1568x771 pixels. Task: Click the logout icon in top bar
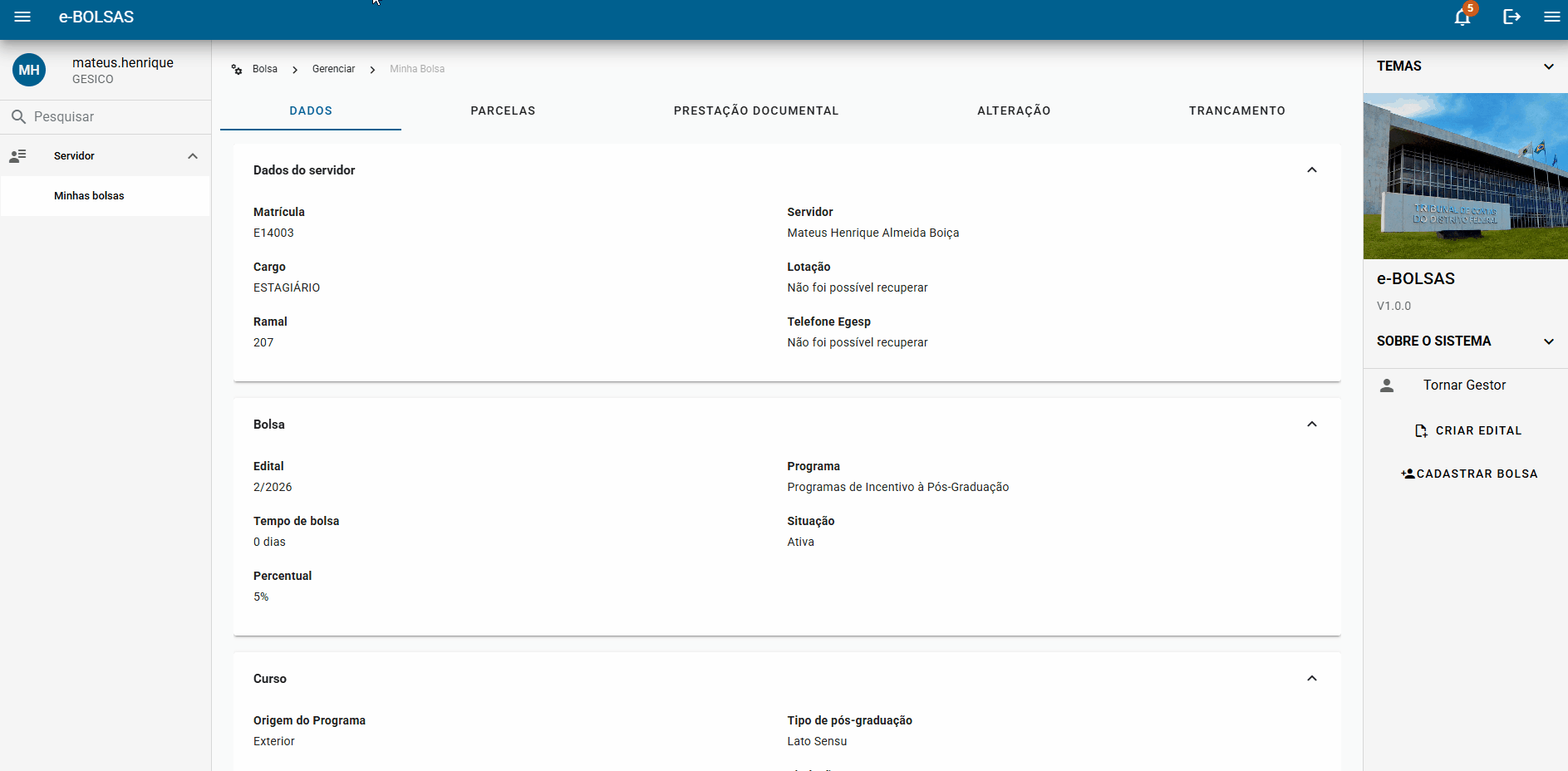click(x=1511, y=17)
